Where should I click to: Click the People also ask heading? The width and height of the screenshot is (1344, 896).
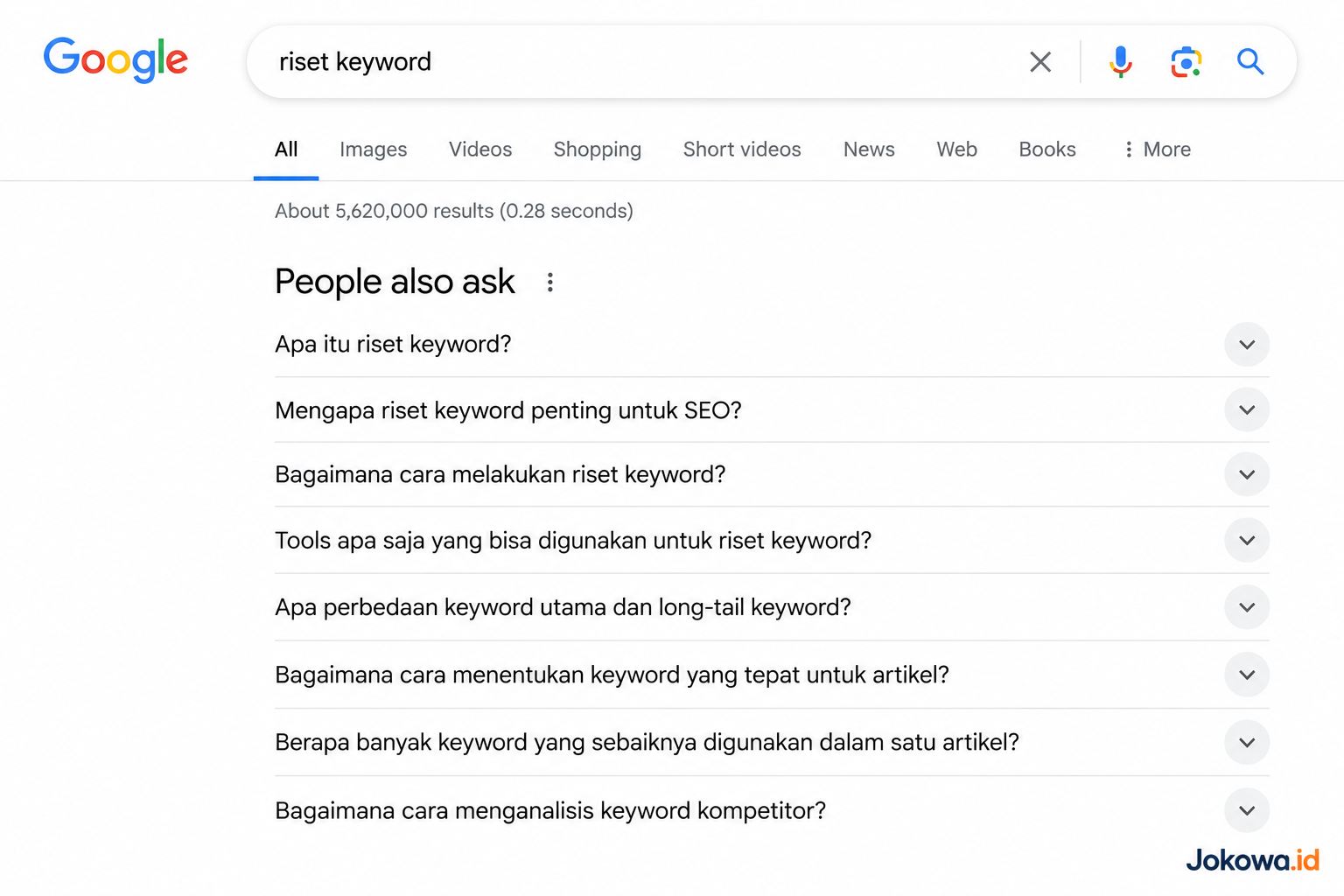395,282
